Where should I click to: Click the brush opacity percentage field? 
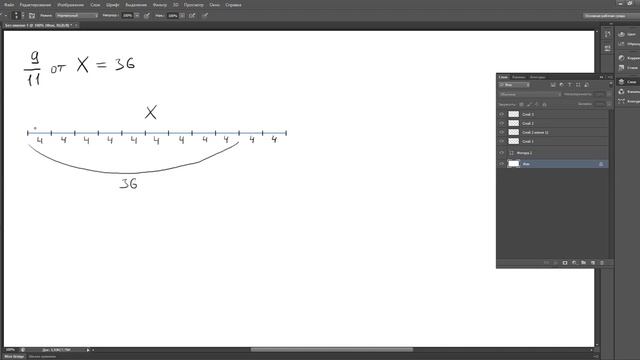pos(127,16)
